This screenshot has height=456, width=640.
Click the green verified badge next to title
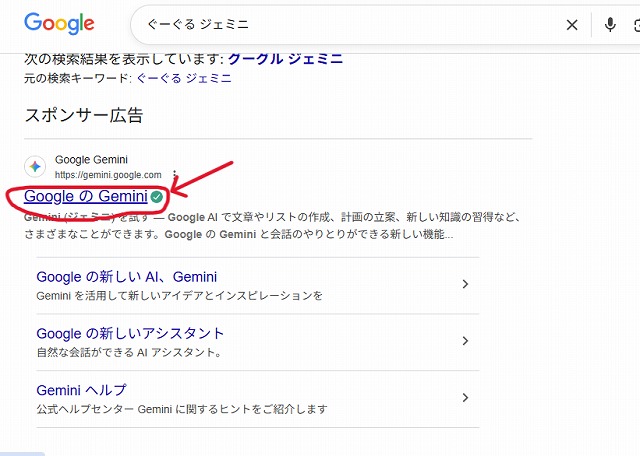[x=157, y=197]
